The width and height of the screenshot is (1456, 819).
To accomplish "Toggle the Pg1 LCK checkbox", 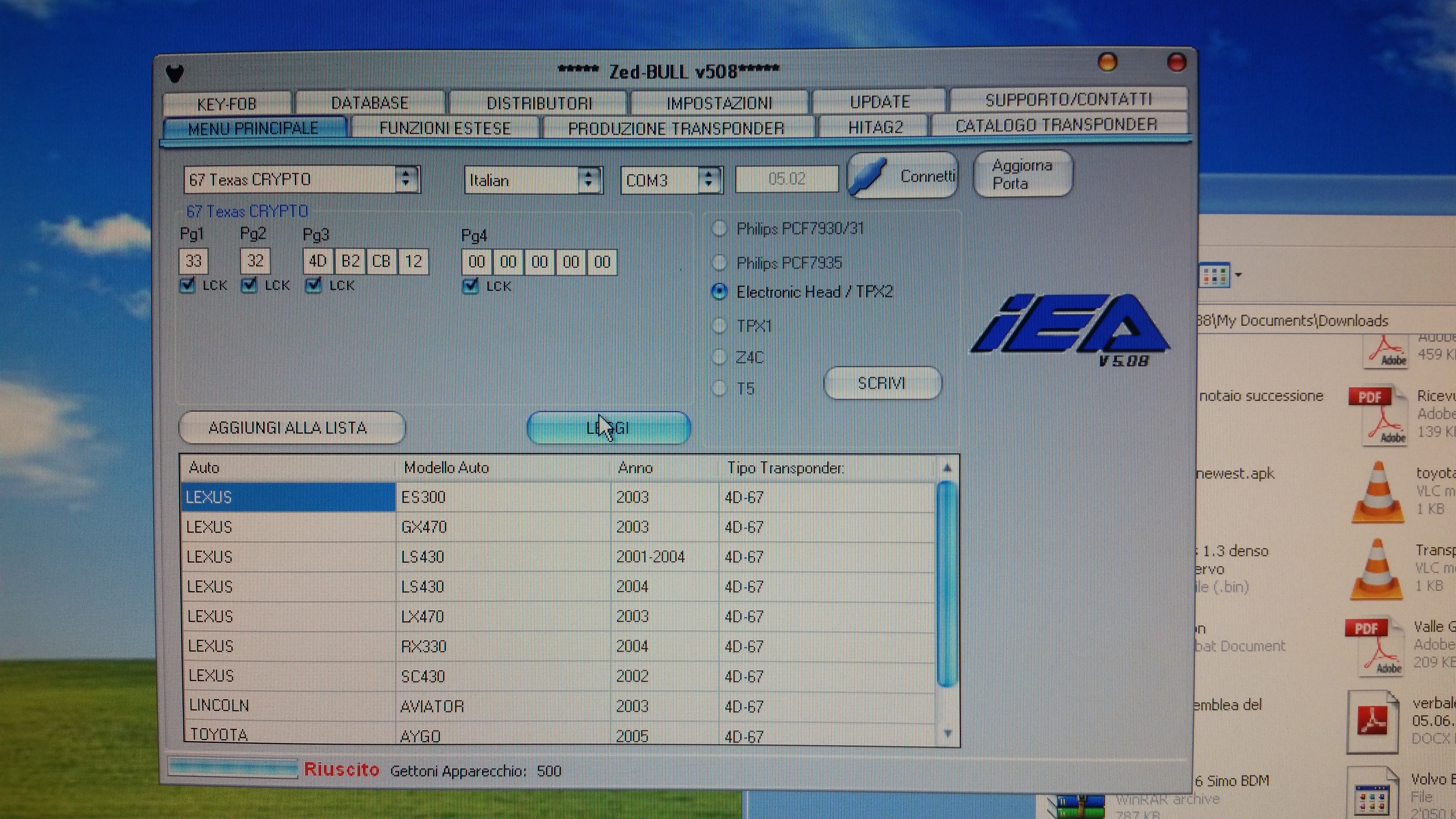I will click(x=187, y=285).
